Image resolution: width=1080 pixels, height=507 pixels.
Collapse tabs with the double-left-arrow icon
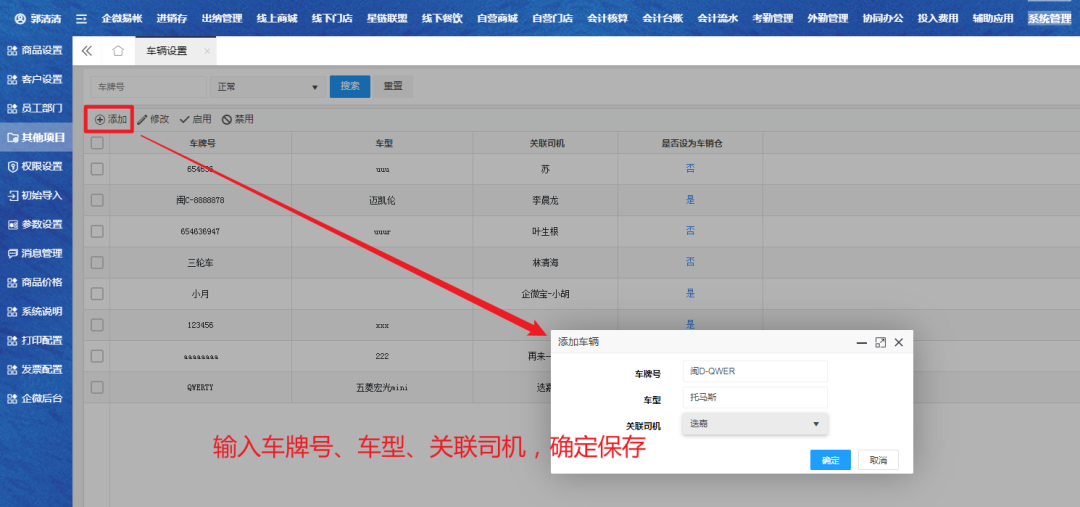click(x=87, y=50)
